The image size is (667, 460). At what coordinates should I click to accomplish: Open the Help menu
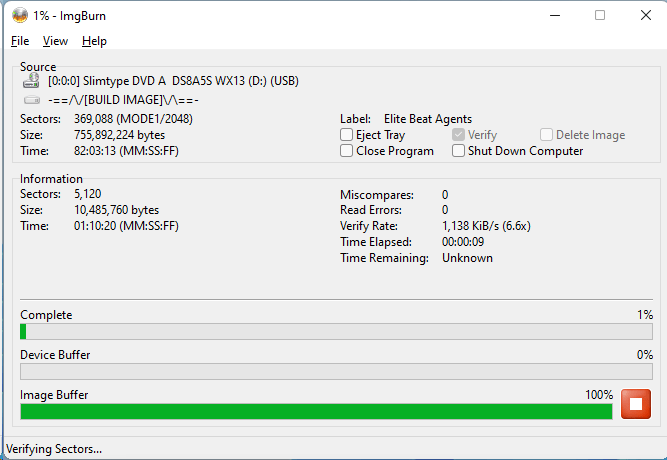(x=94, y=41)
